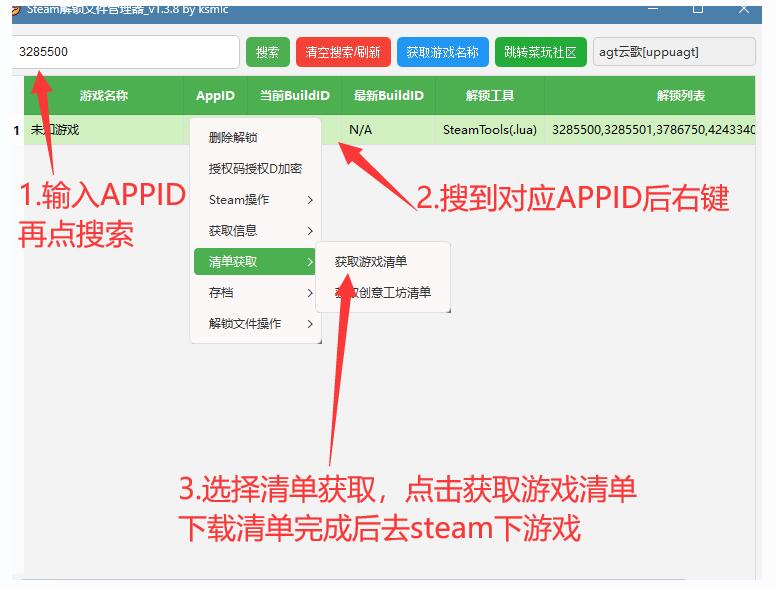Click the unlock list cell starting 3285500,3285501
Image resolution: width=776 pixels, height=590 pixels.
pos(650,130)
